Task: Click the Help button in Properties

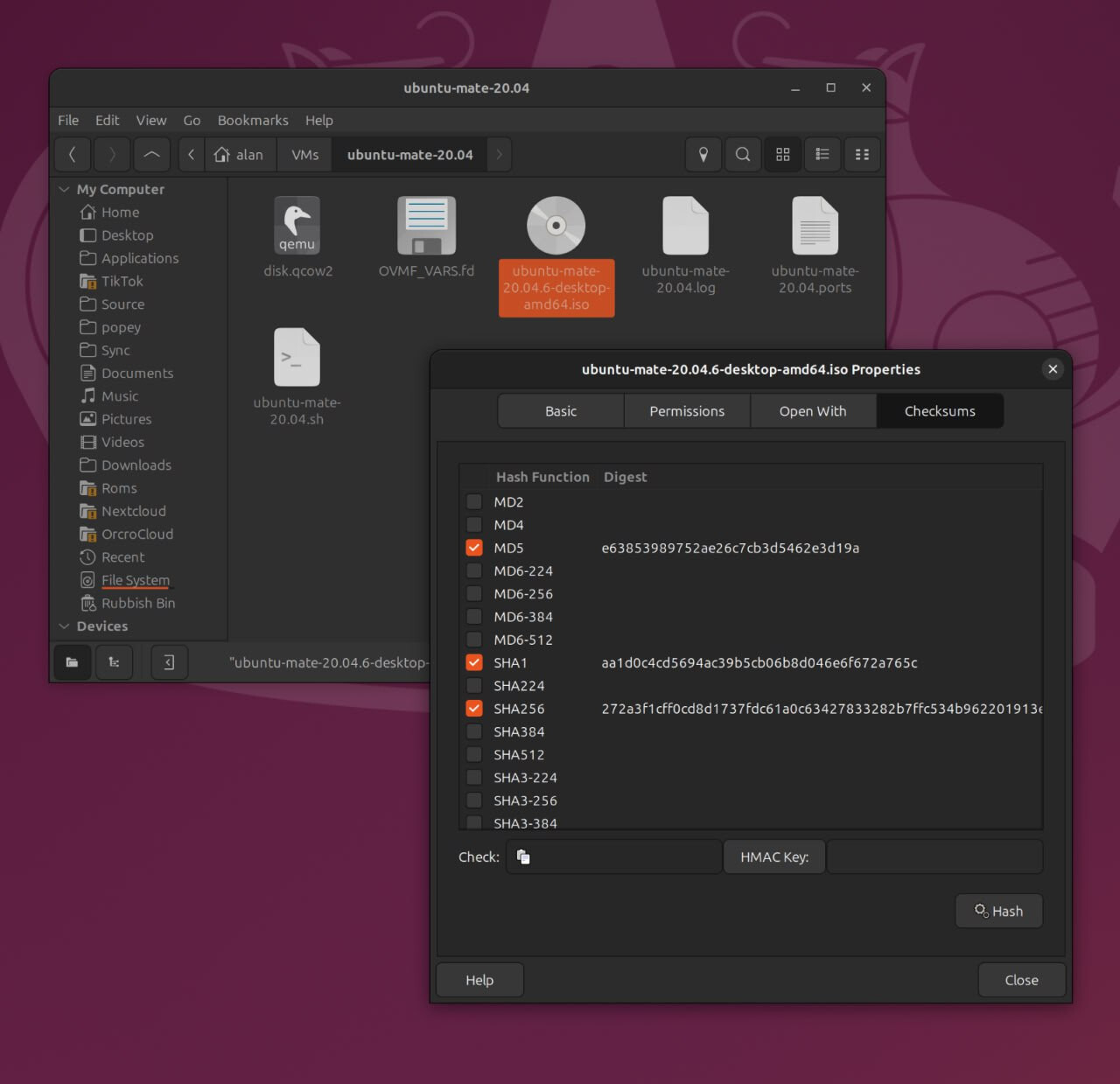Action: click(x=479, y=980)
